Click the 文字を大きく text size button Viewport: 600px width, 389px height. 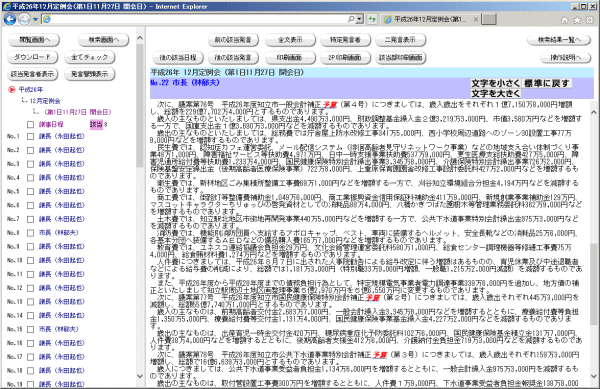(496, 93)
